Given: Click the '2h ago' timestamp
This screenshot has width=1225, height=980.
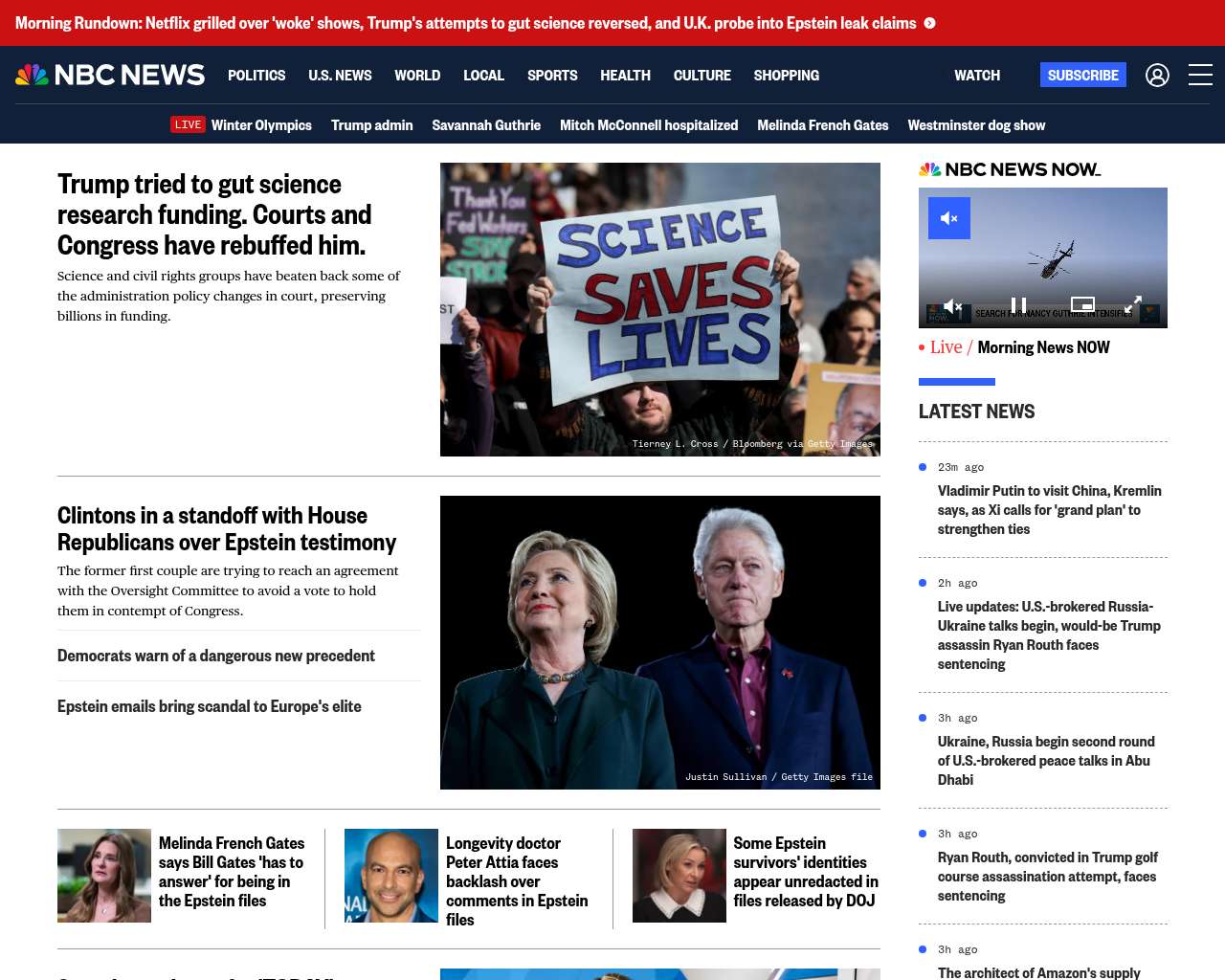Looking at the screenshot, I should pos(958,583).
